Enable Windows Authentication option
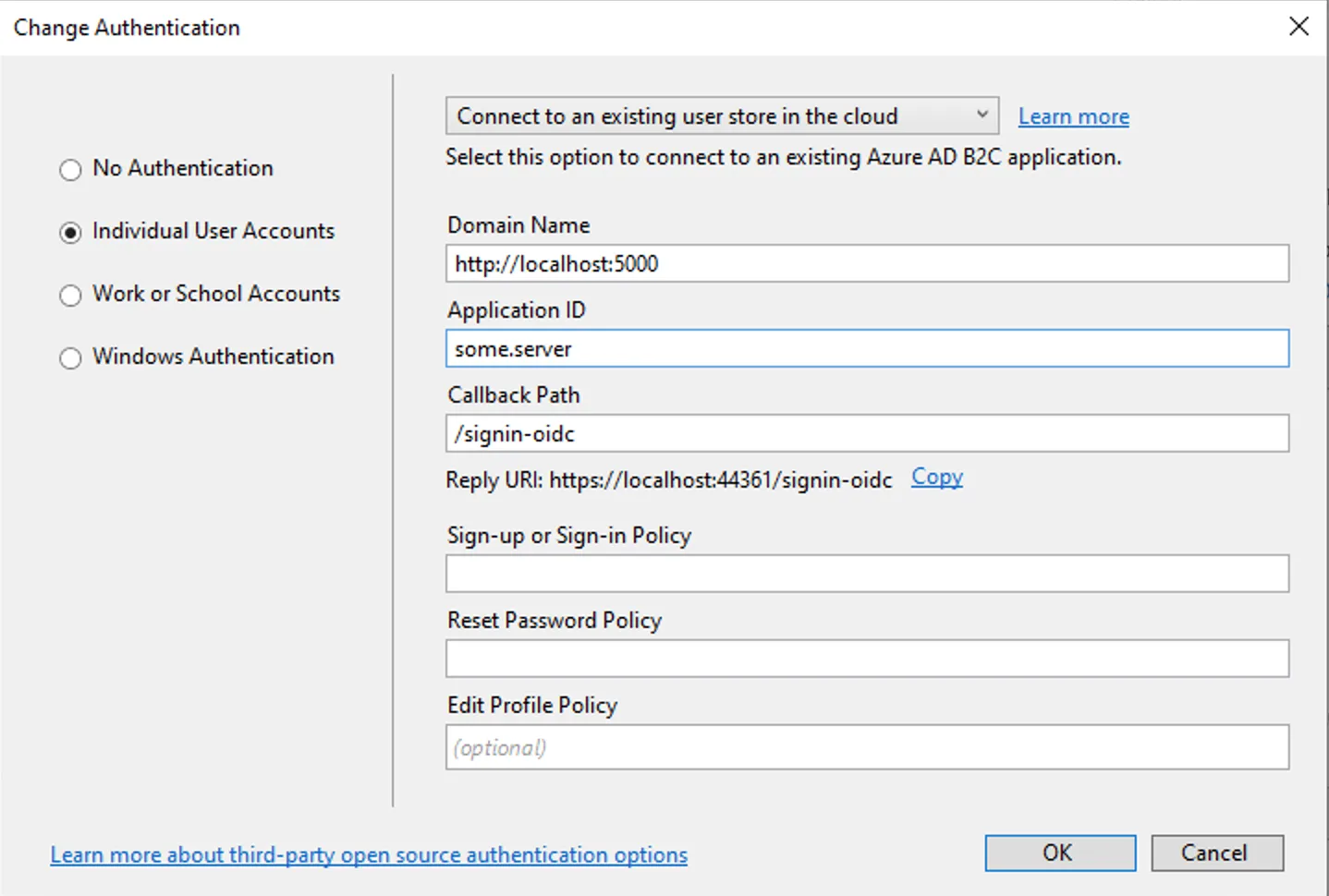This screenshot has height=896, width=1329. point(71,358)
